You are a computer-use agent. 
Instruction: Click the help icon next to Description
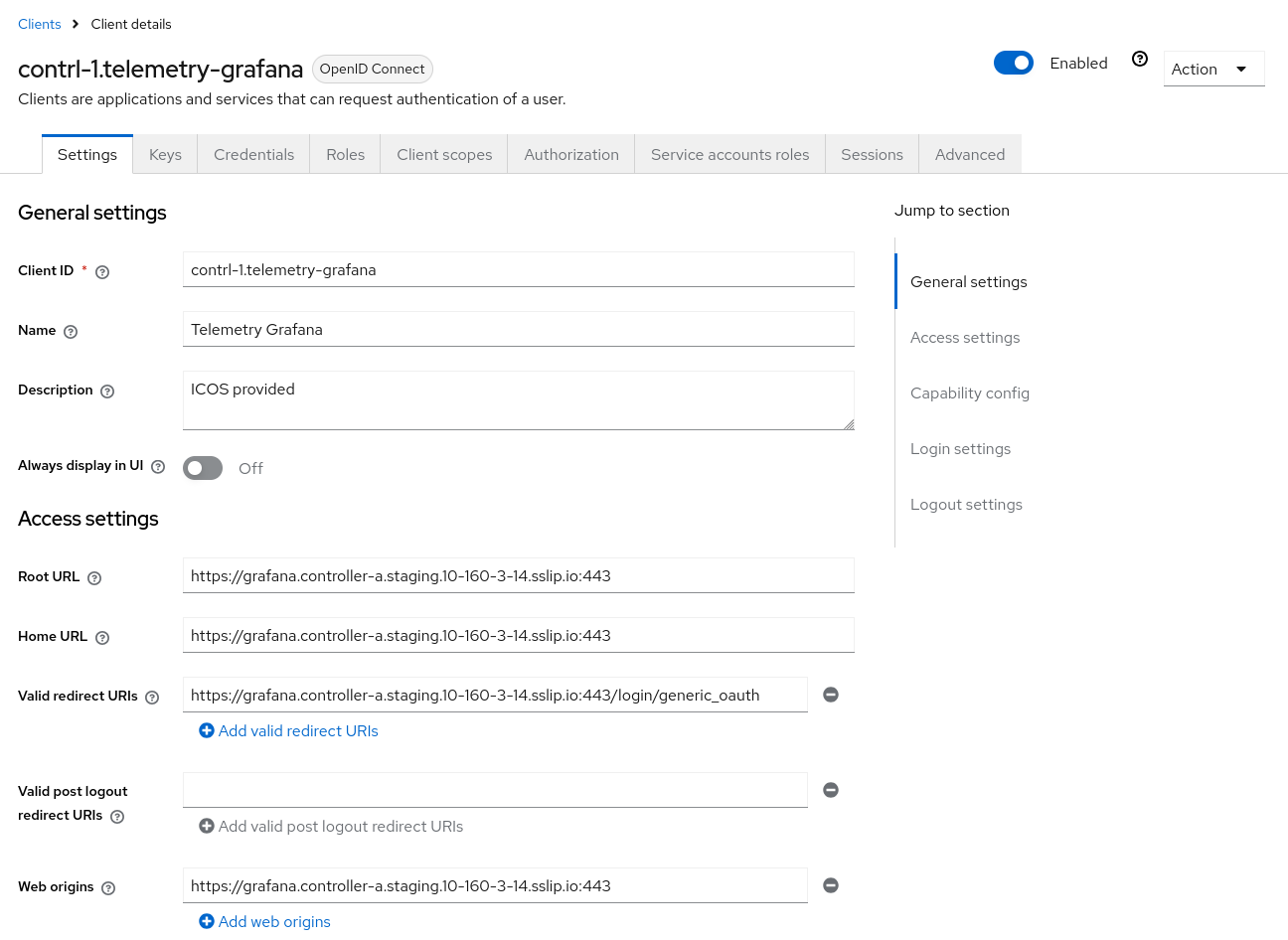point(107,392)
